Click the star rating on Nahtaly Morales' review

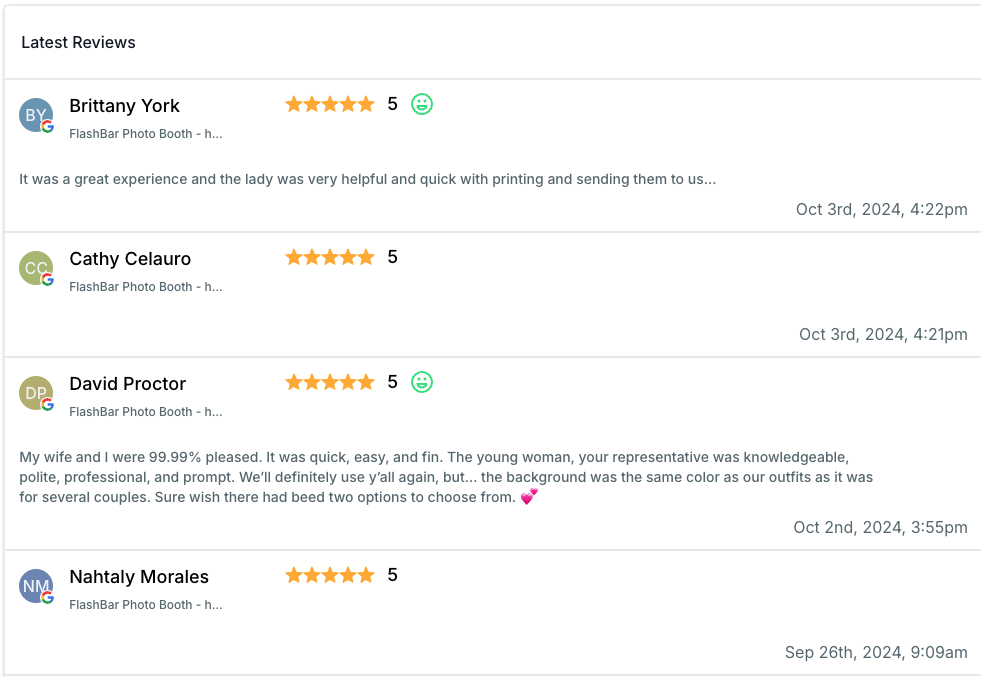pyautogui.click(x=330, y=575)
